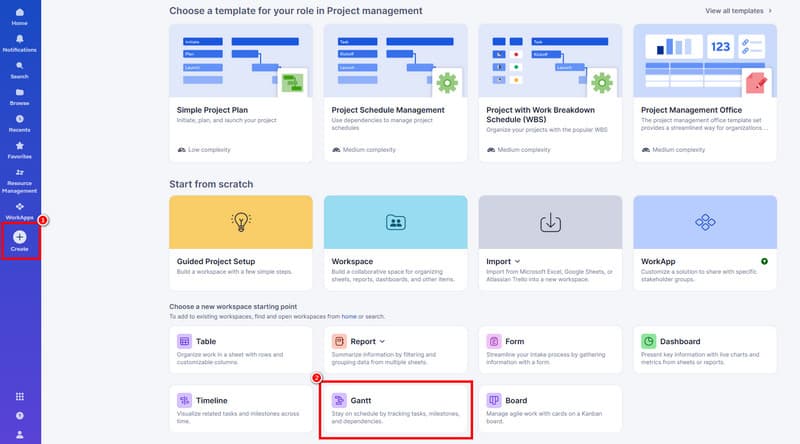
Task: Expand the Import dropdown arrow
Action: (517, 261)
